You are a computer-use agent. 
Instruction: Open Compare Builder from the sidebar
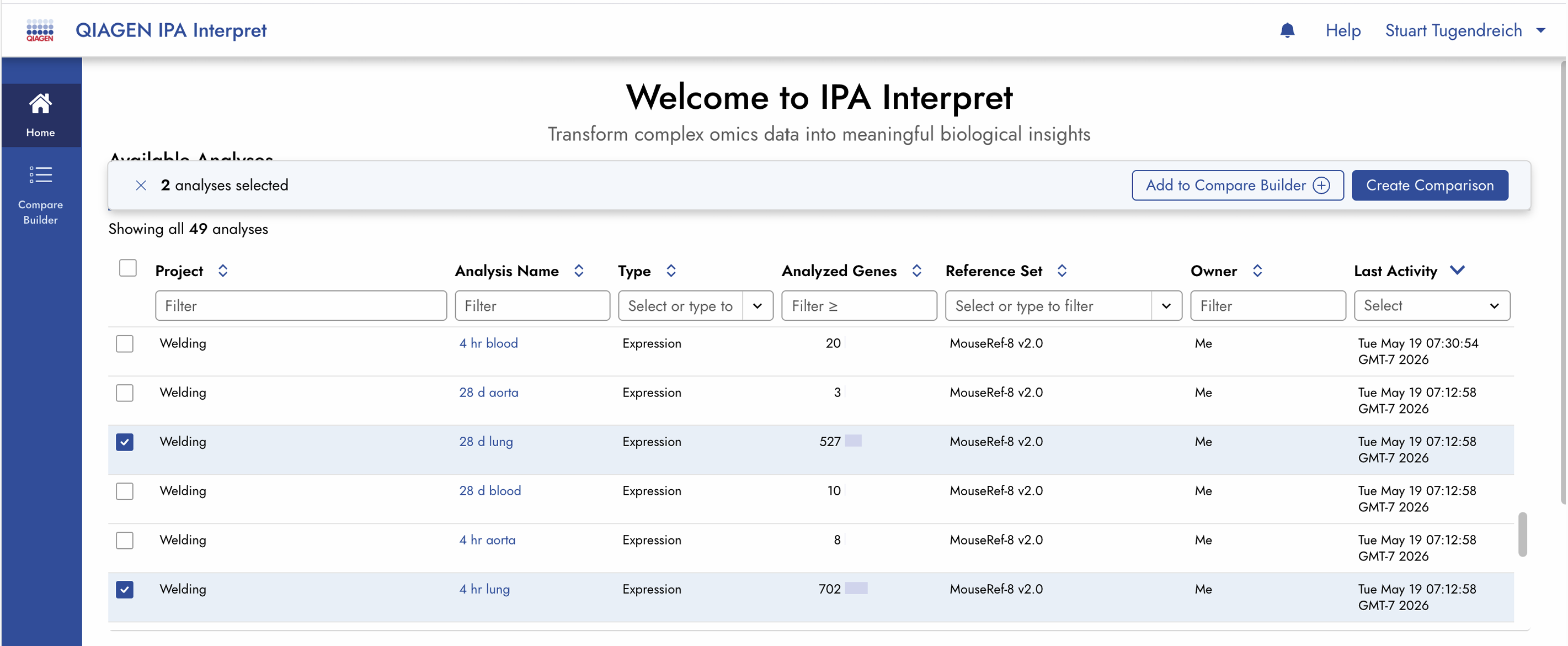(x=41, y=195)
